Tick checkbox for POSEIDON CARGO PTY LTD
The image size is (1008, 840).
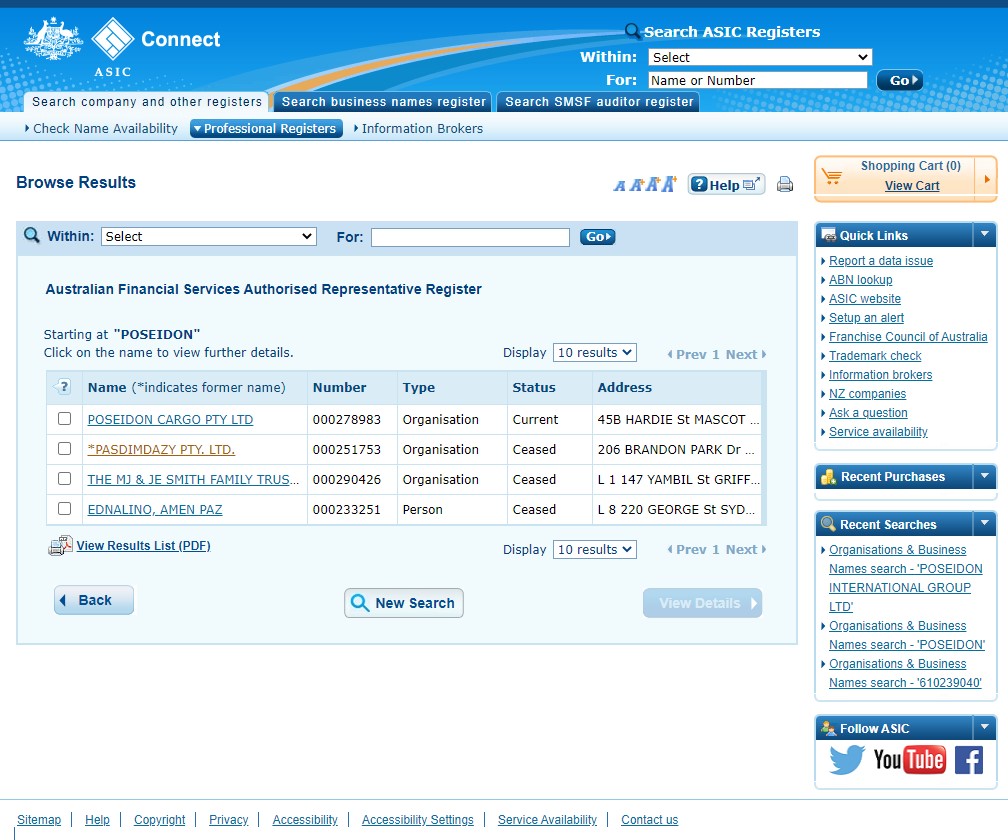tap(64, 418)
